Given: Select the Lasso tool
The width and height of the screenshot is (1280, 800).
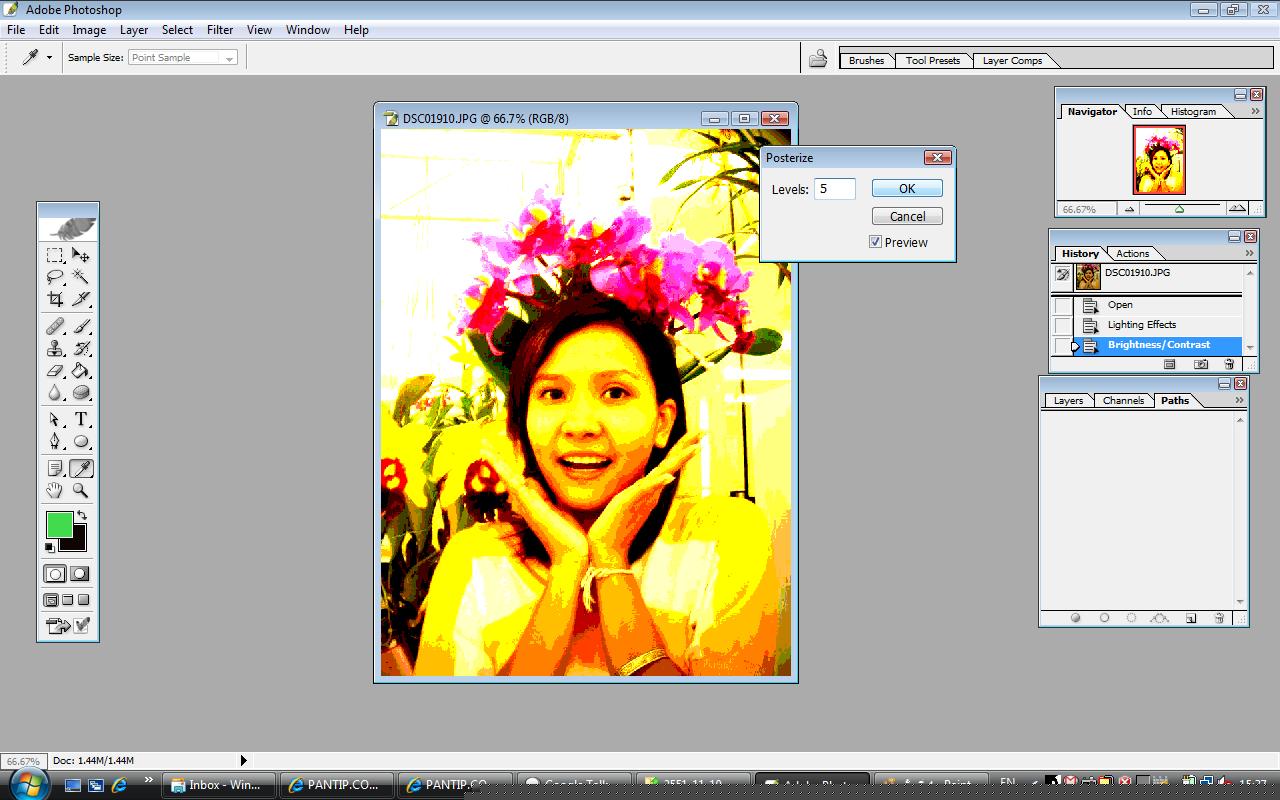Looking at the screenshot, I should (x=55, y=277).
